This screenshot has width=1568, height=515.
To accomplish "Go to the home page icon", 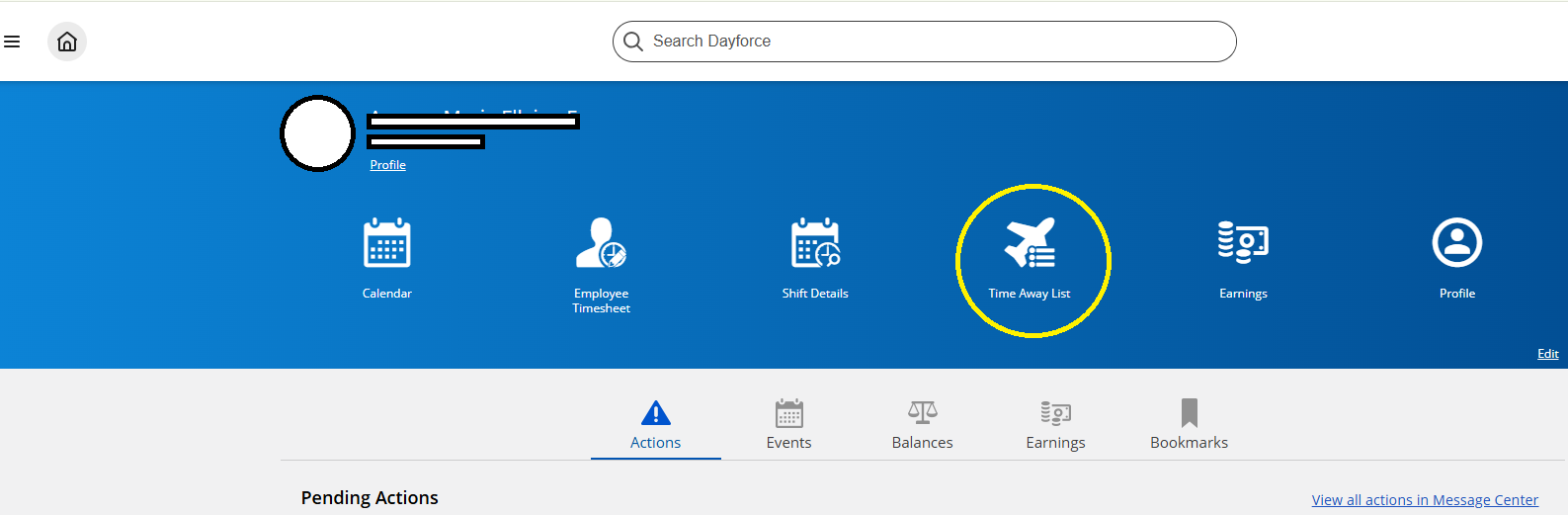I will (x=67, y=42).
